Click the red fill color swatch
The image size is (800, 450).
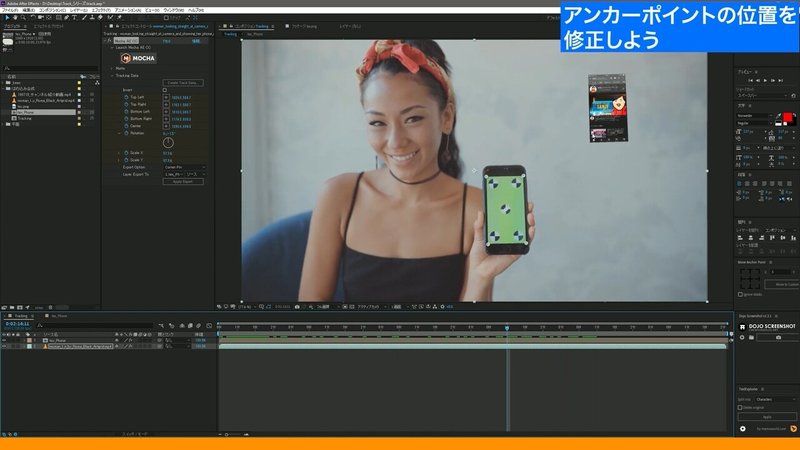[x=788, y=117]
